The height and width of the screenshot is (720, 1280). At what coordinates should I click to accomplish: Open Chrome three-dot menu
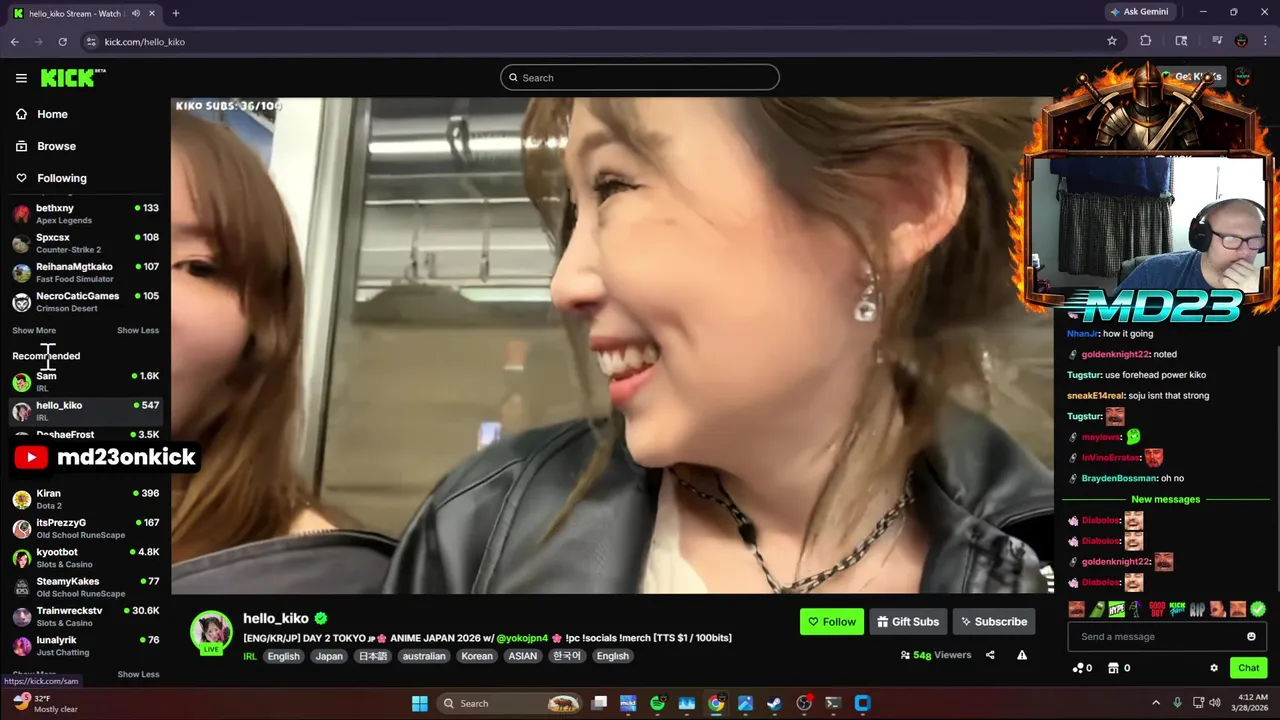[x=1265, y=41]
